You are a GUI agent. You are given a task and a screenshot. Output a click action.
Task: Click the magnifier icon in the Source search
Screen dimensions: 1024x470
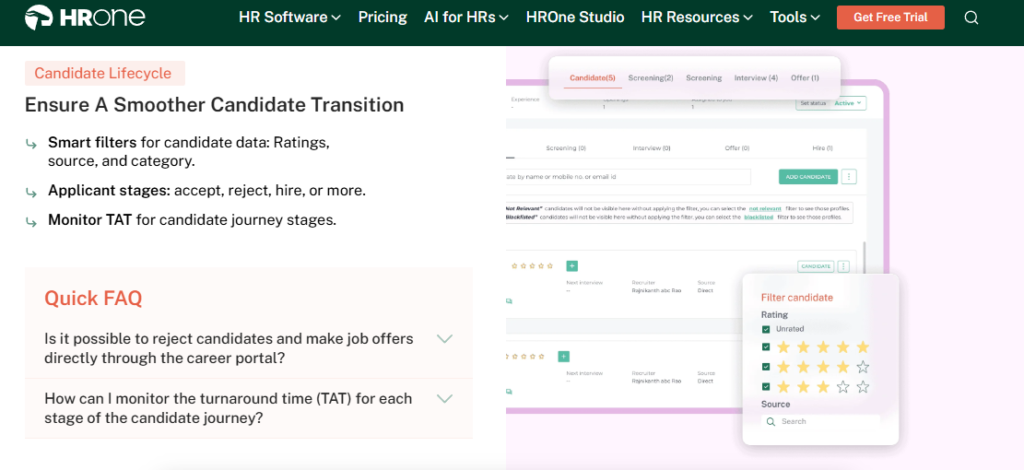pos(771,422)
